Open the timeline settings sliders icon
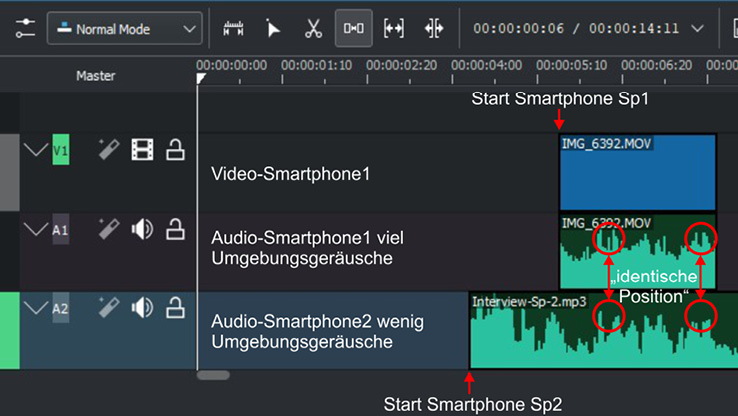 [25, 29]
